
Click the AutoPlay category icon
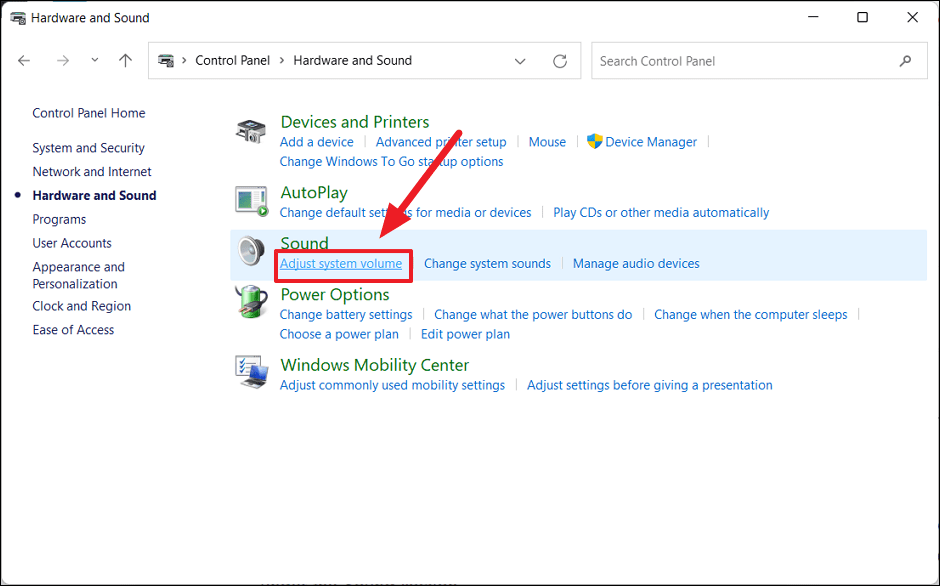(x=251, y=201)
